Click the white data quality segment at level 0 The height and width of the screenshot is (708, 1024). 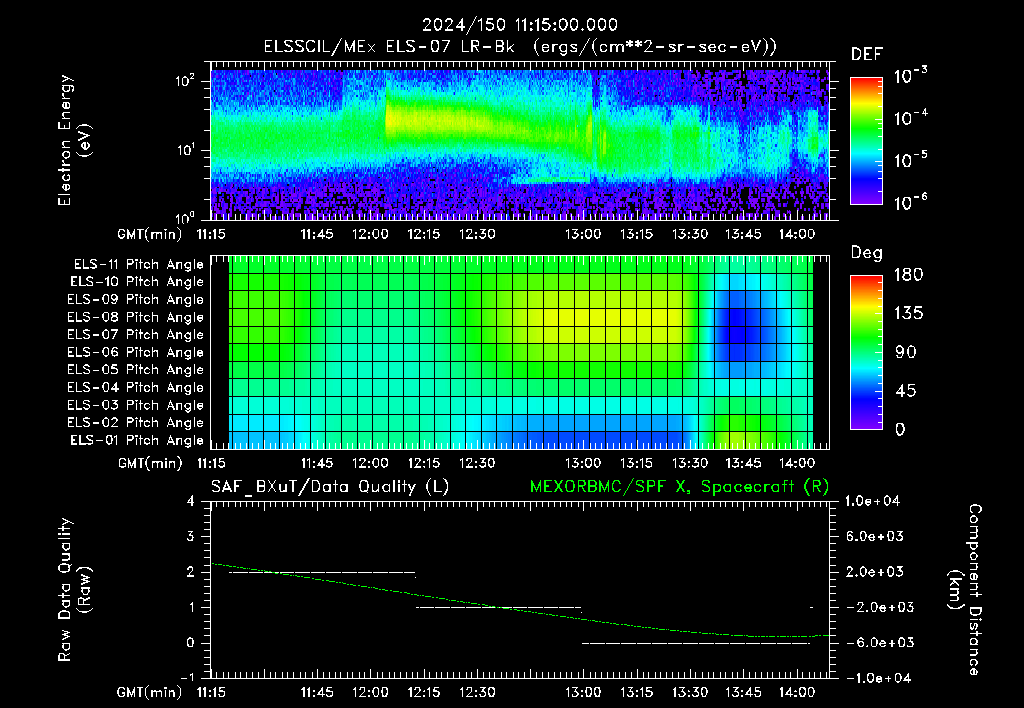(x=696, y=643)
